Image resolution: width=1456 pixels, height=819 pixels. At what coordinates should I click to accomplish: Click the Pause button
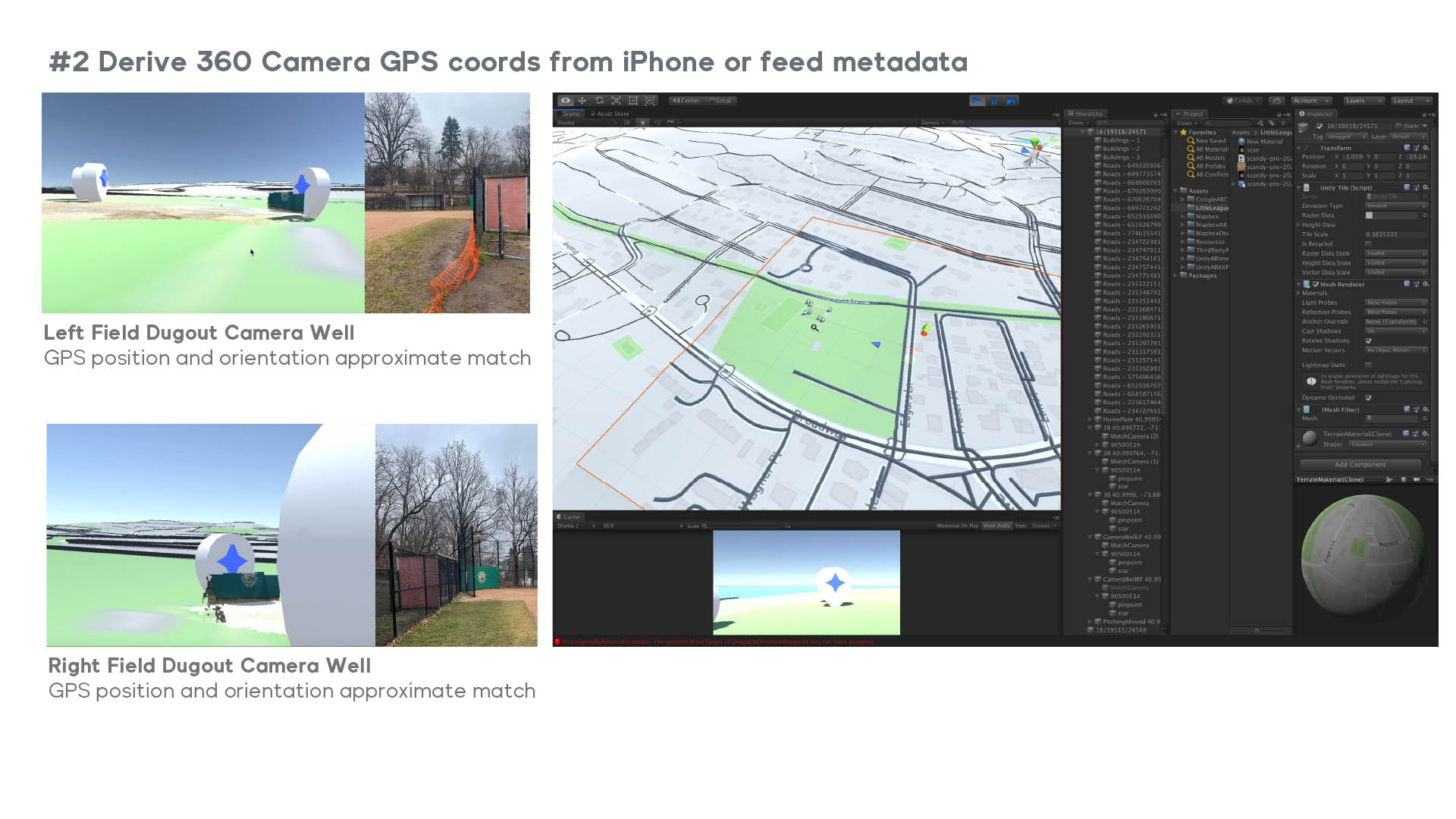click(x=994, y=101)
